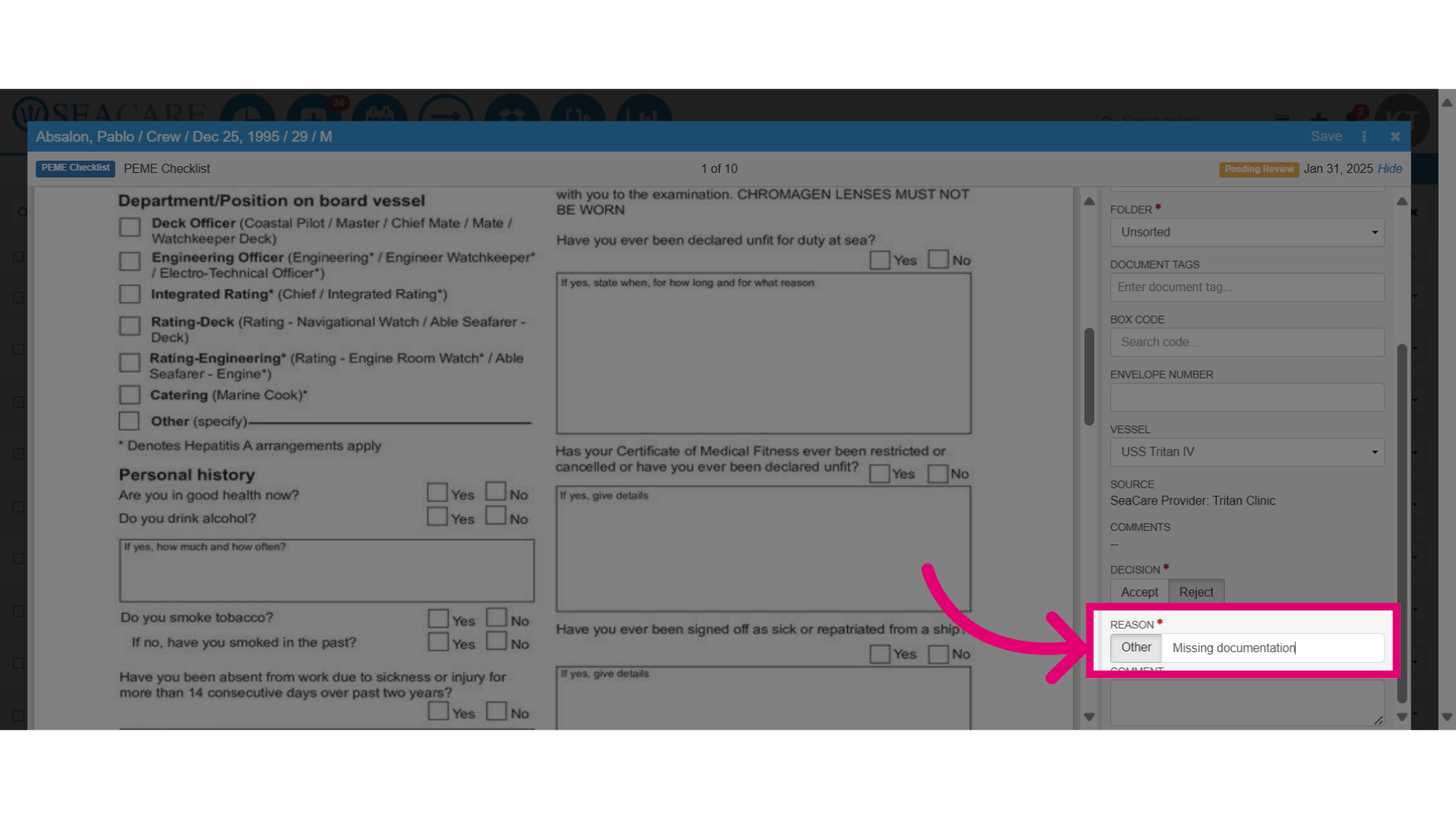
Task: Click the reason text field Missing documentation
Action: tap(1272, 648)
